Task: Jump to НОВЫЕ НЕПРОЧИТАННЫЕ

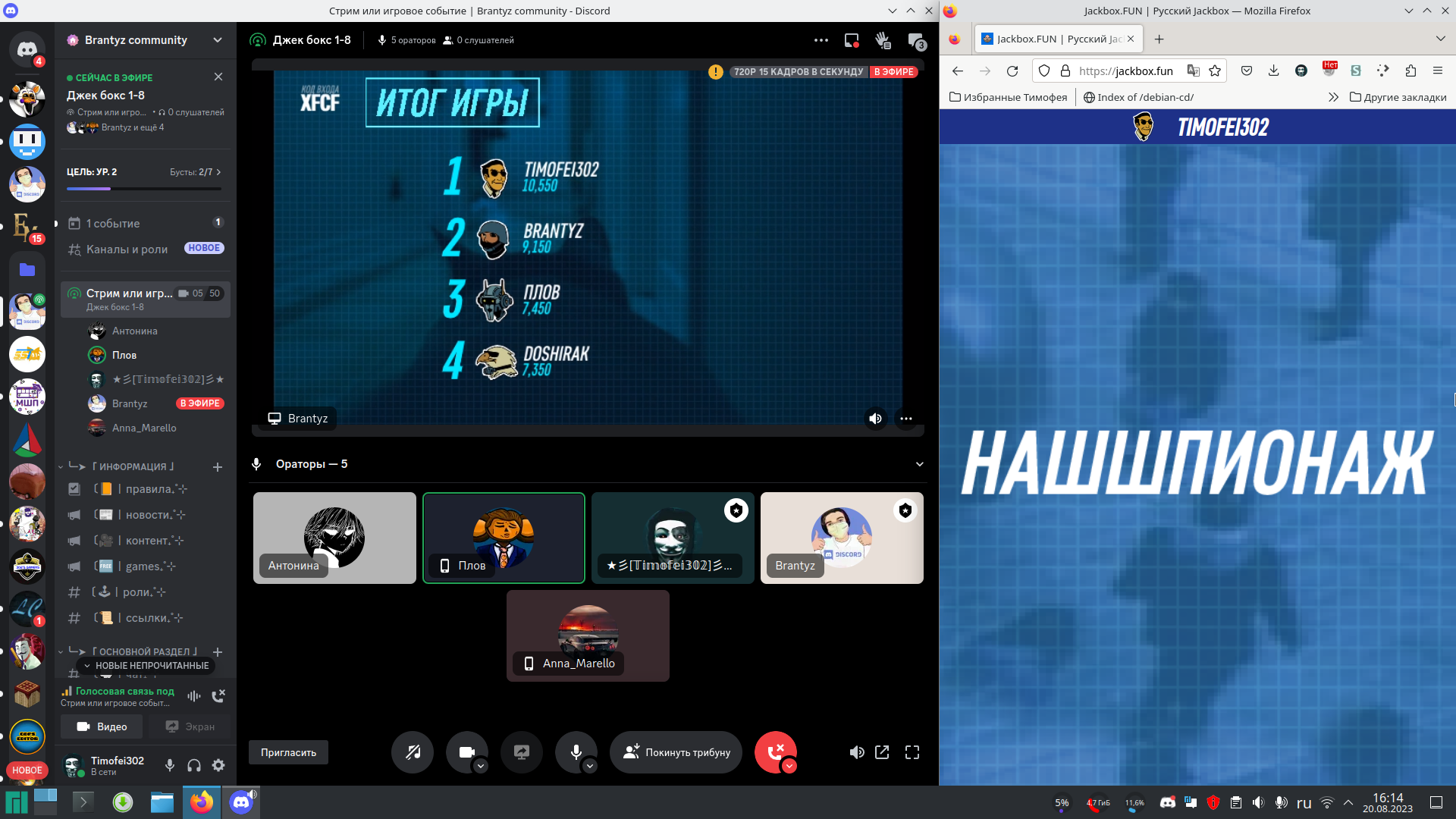Action: tap(146, 665)
